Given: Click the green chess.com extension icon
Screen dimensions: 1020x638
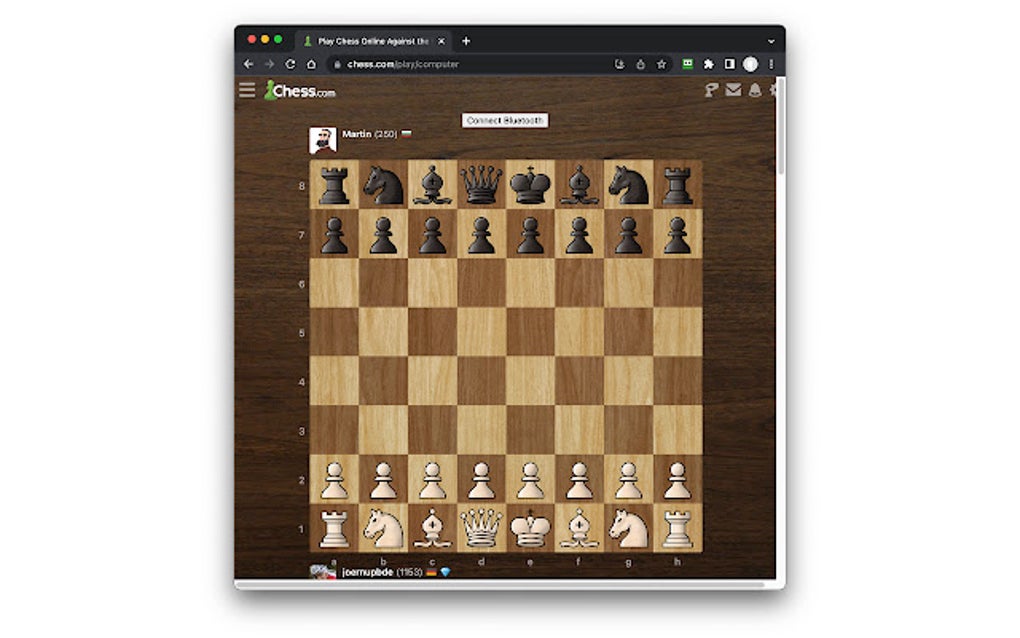Looking at the screenshot, I should pyautogui.click(x=687, y=63).
